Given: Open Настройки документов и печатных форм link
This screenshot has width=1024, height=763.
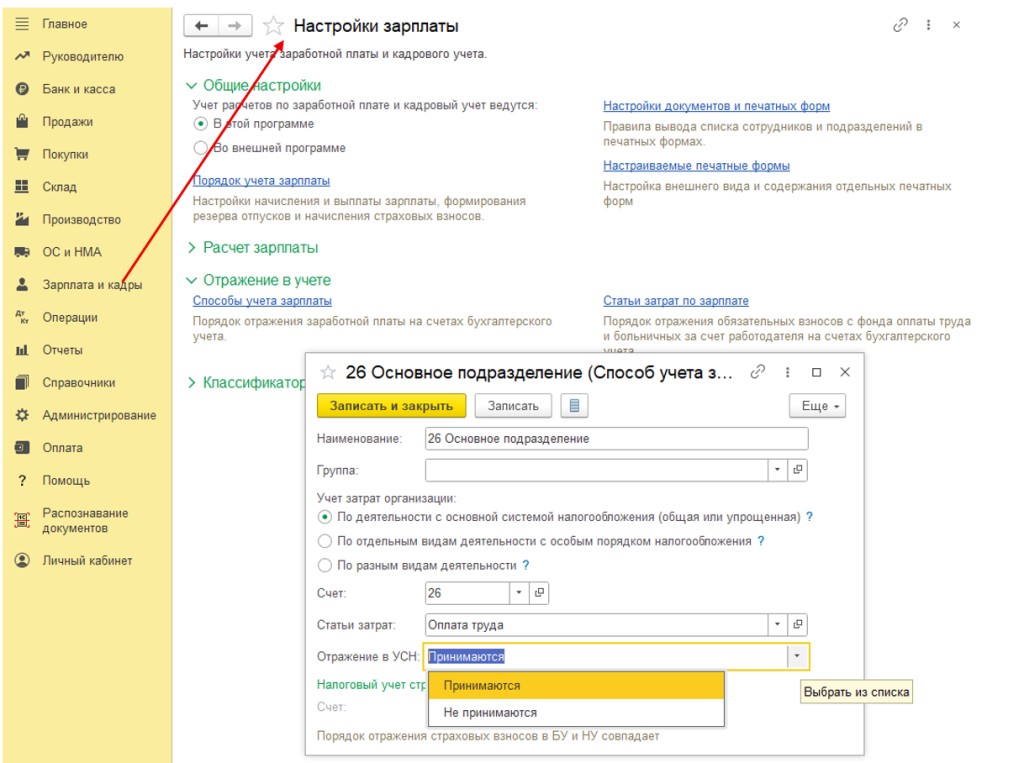Looking at the screenshot, I should (x=716, y=106).
